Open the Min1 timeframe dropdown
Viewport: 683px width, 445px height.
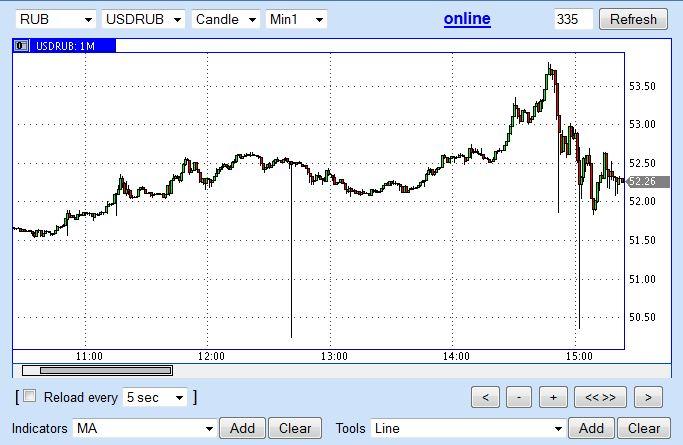(296, 19)
